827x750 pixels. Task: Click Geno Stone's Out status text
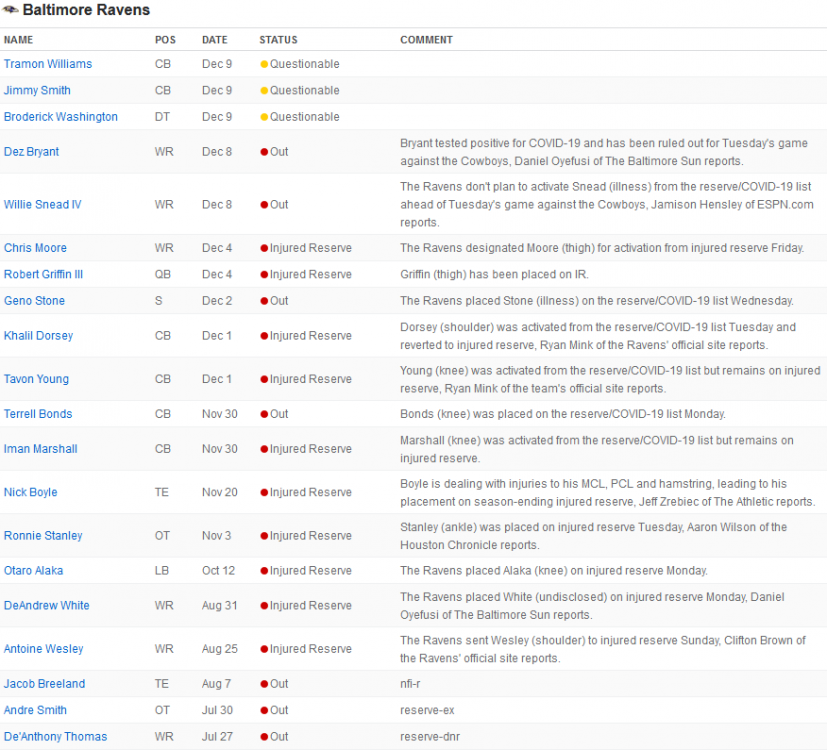[x=279, y=300]
